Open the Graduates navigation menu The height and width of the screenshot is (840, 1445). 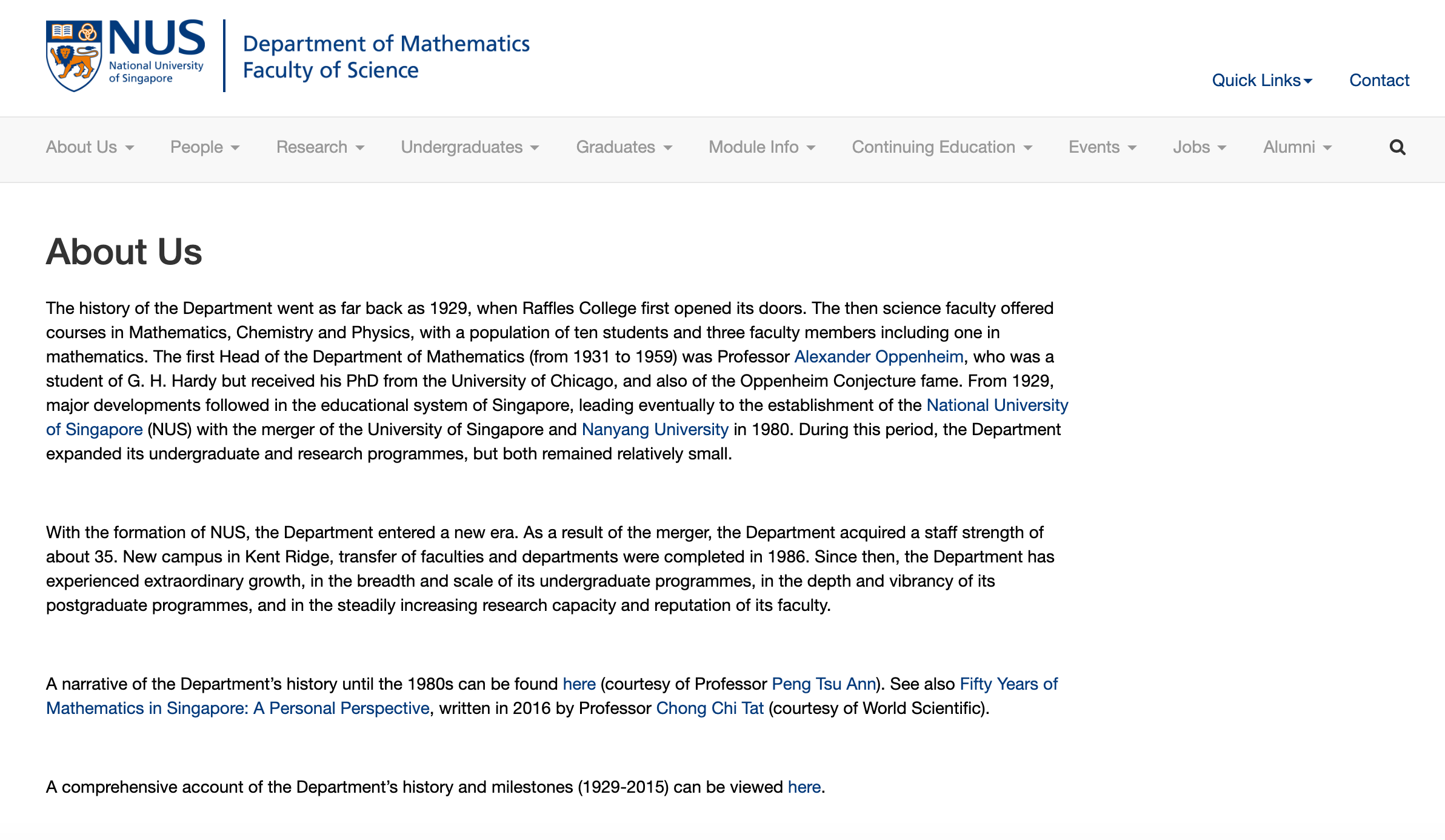coord(624,147)
